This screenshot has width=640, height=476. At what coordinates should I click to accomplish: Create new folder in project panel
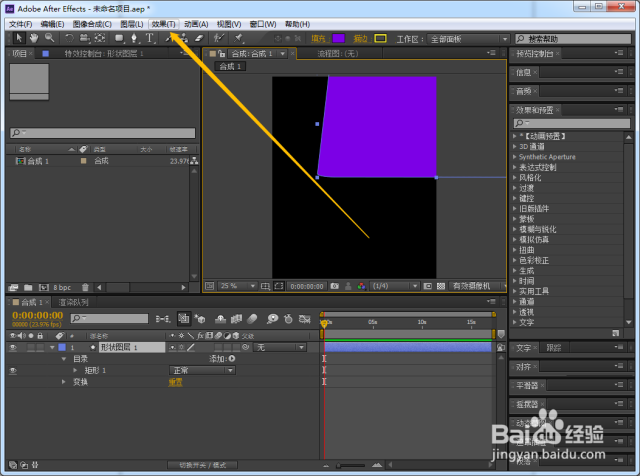click(x=28, y=287)
